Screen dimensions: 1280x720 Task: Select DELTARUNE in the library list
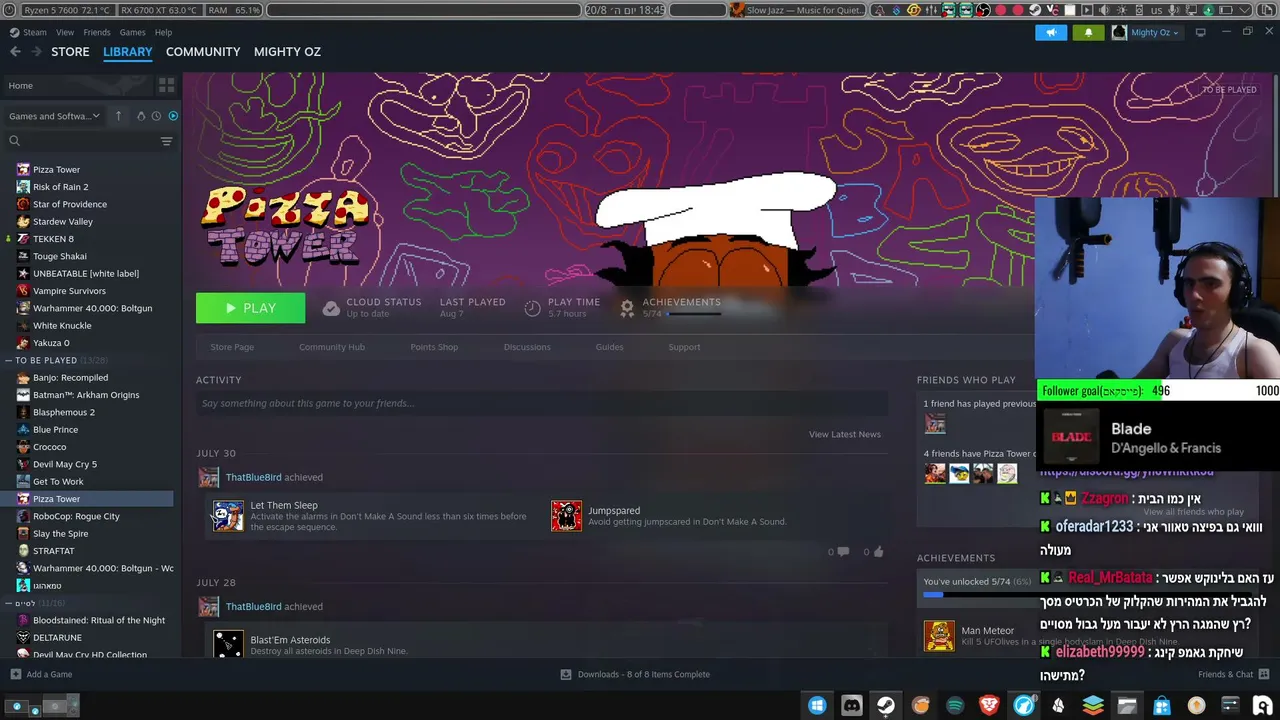pyautogui.click(x=57, y=638)
